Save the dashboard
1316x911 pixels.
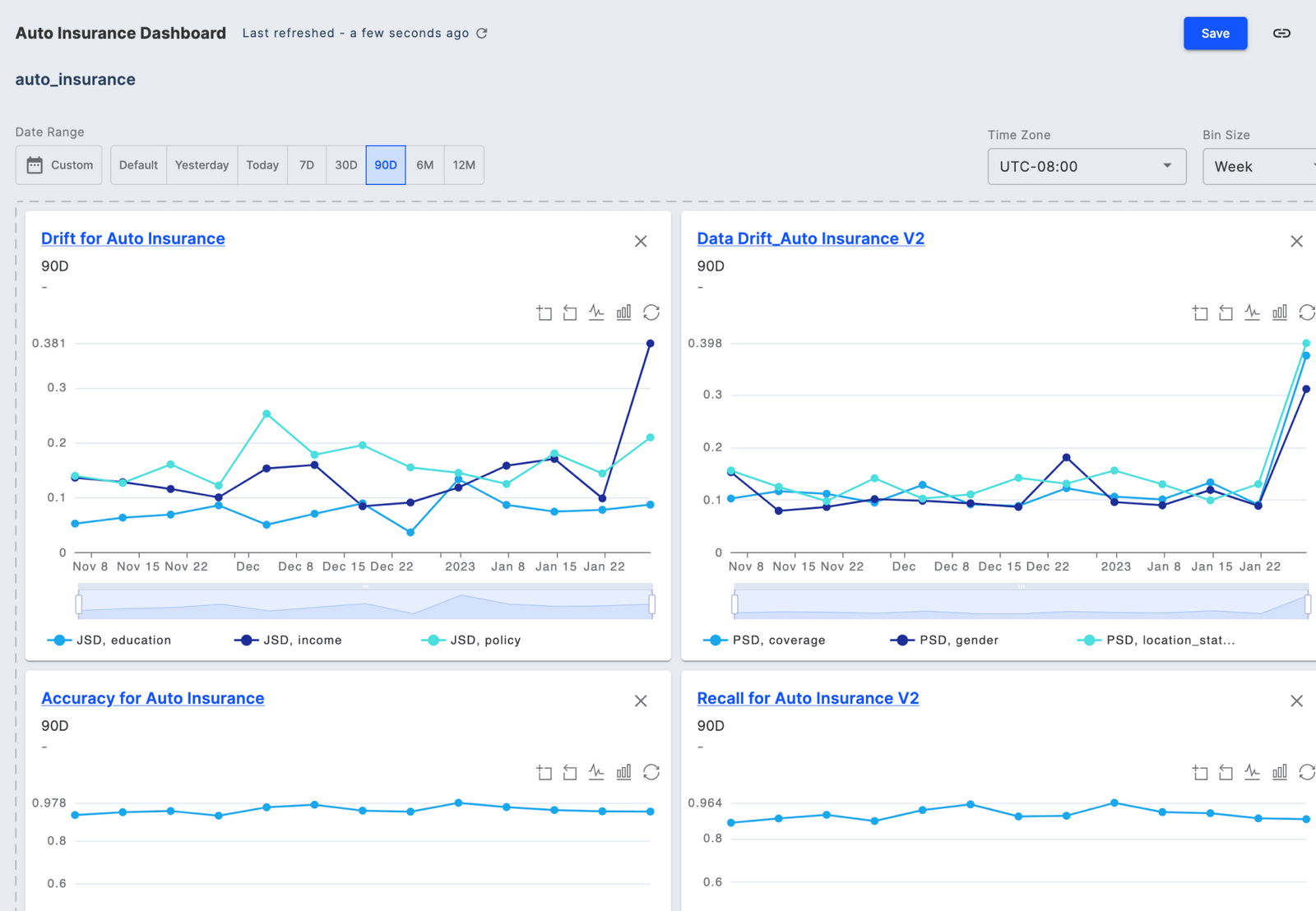click(x=1215, y=33)
